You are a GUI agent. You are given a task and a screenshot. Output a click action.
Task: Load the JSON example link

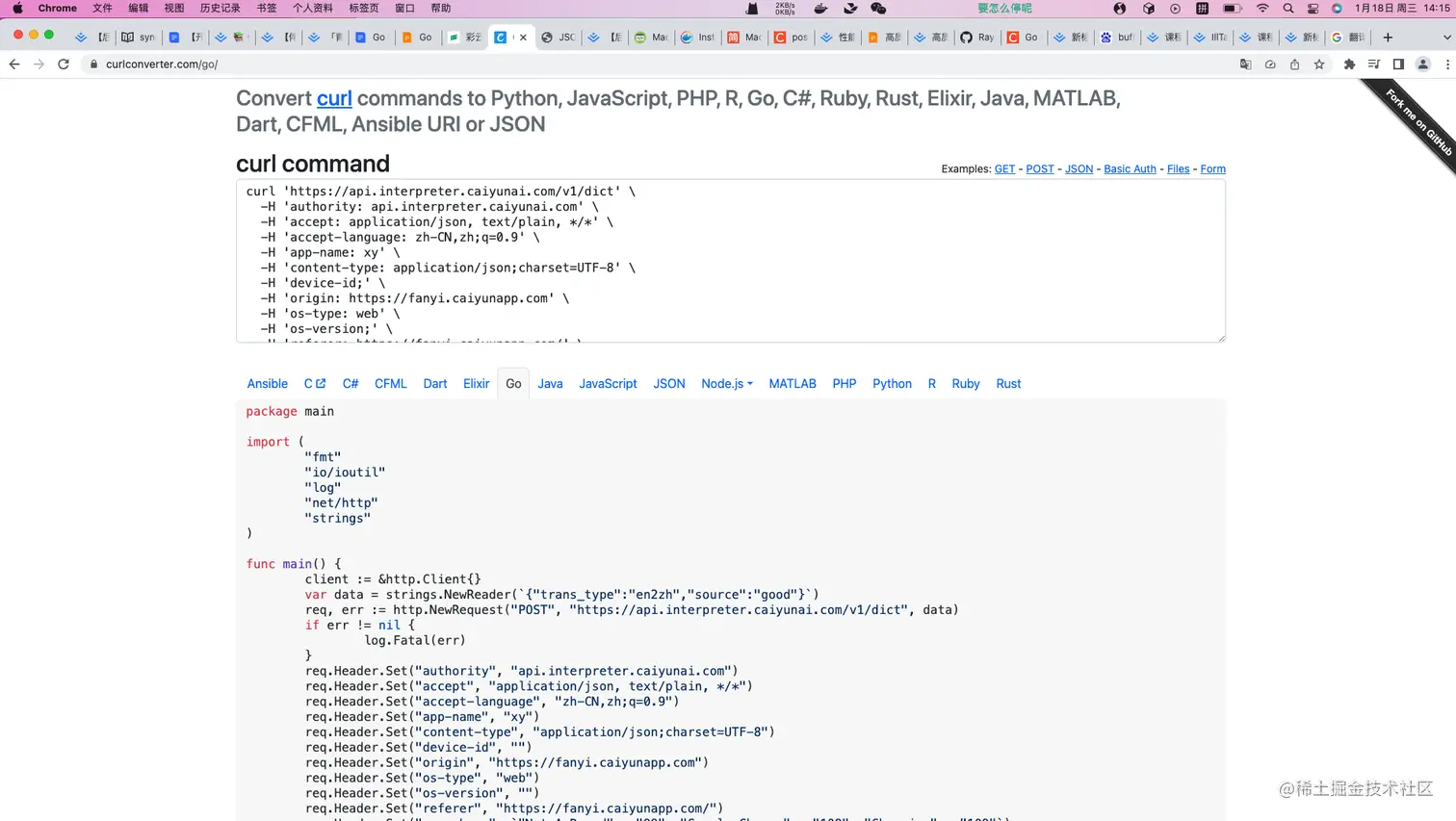point(1079,168)
